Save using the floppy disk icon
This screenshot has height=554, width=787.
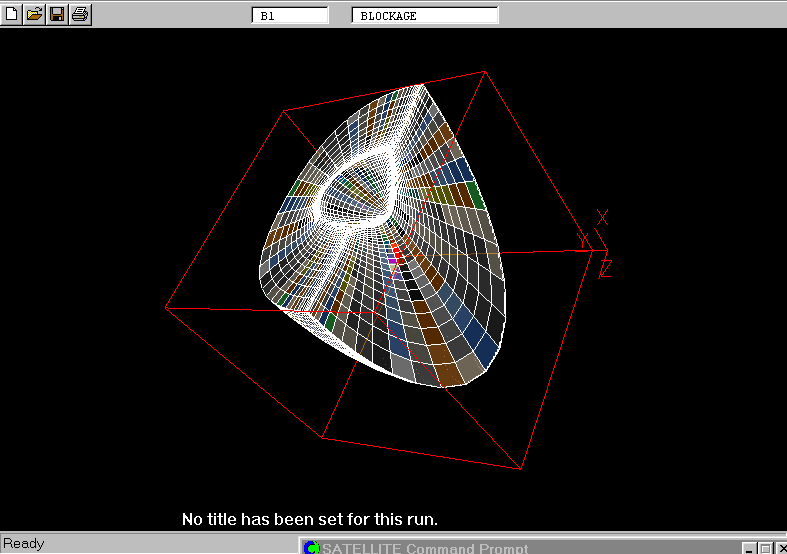(x=57, y=14)
